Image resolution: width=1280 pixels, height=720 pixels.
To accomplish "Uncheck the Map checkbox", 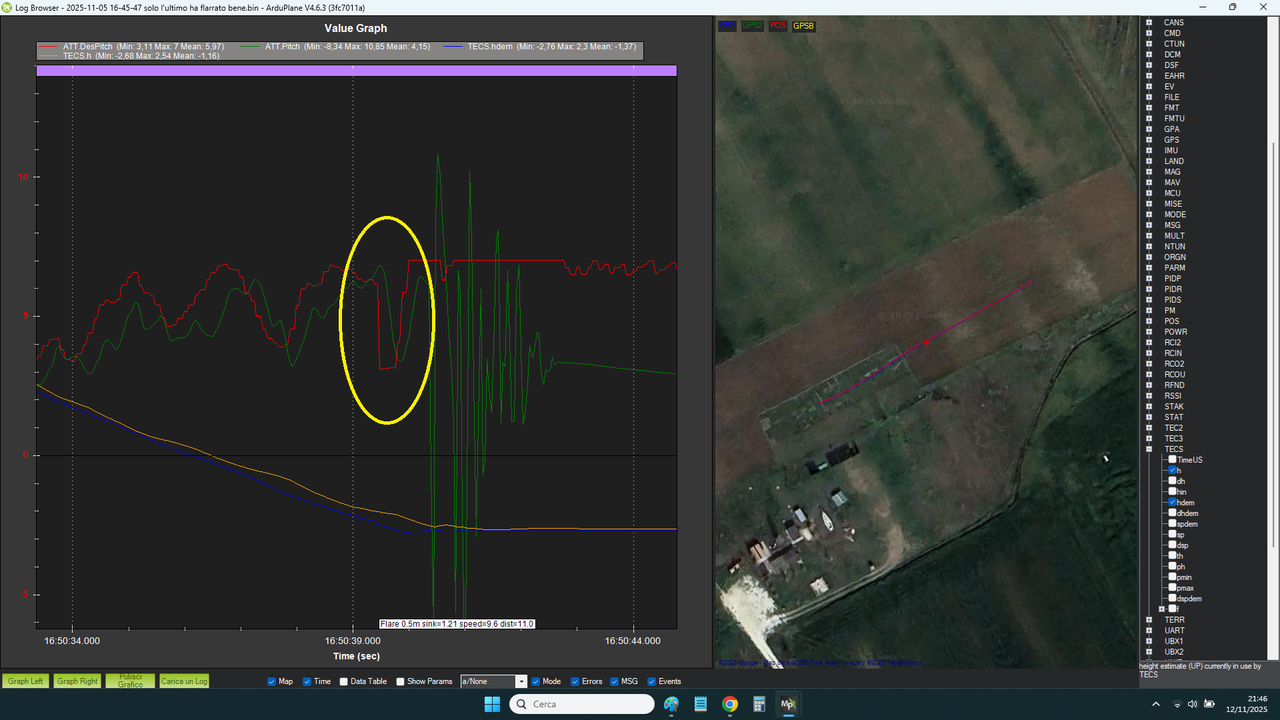I will [272, 682].
